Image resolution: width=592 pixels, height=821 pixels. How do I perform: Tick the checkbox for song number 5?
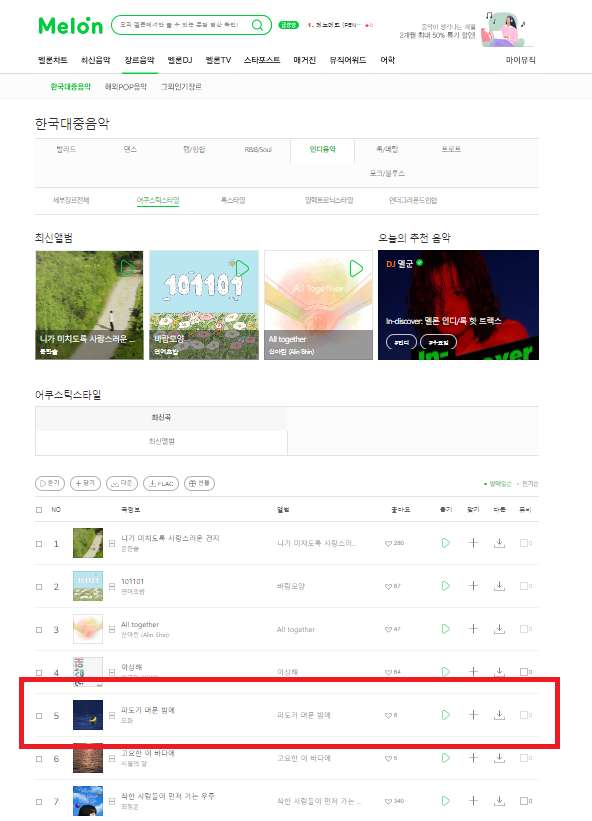pos(39,715)
